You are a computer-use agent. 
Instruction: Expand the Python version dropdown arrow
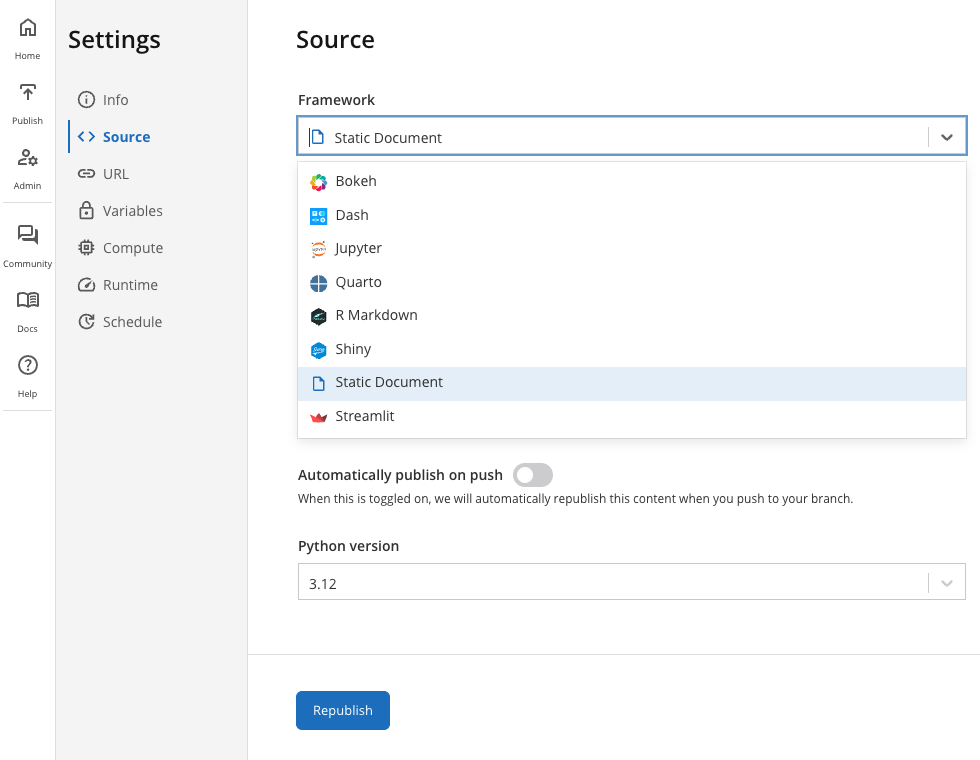click(947, 583)
